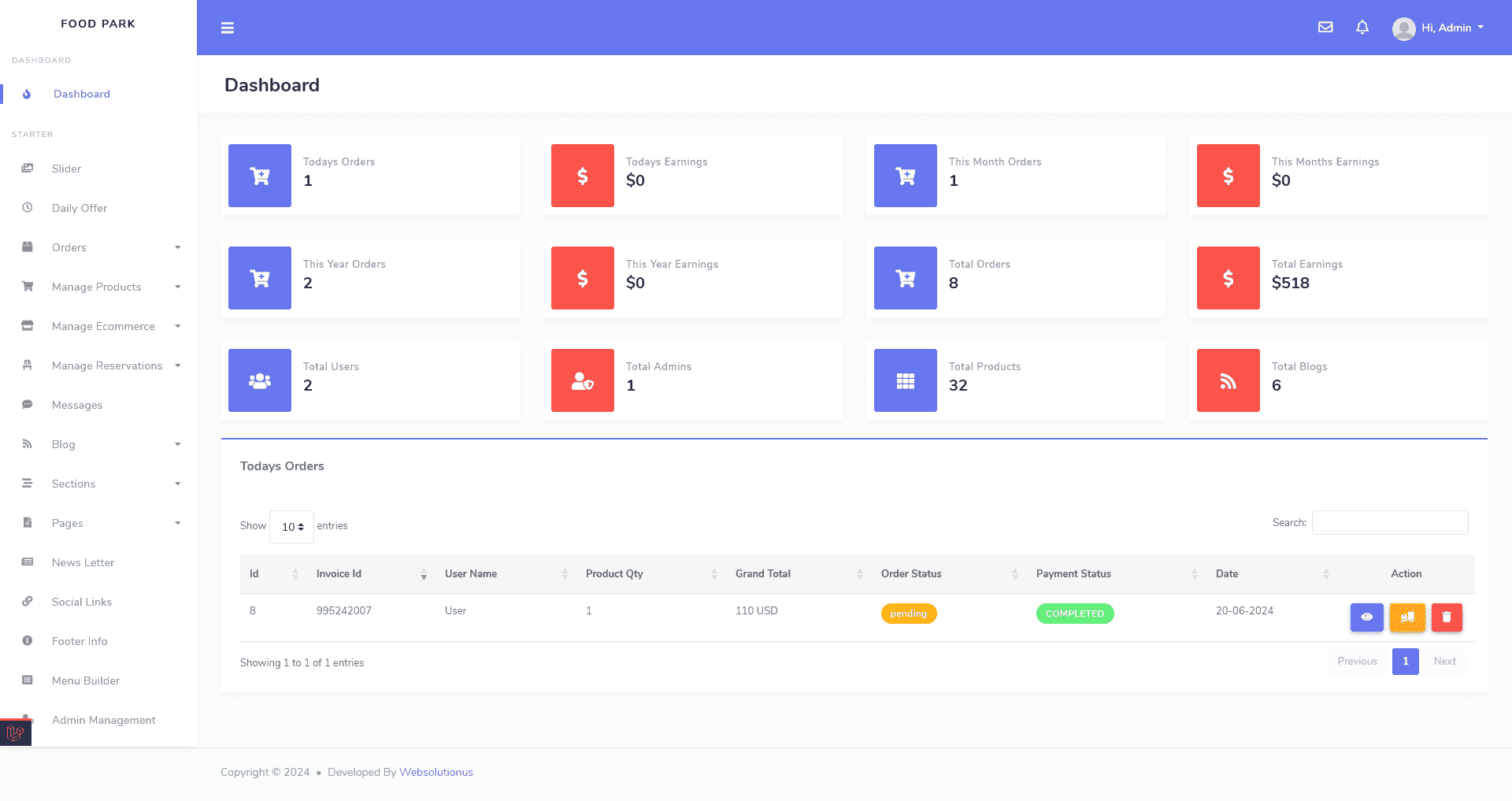Open Menu Builder from the sidebar
This screenshot has height=801, width=1512.
(86, 680)
